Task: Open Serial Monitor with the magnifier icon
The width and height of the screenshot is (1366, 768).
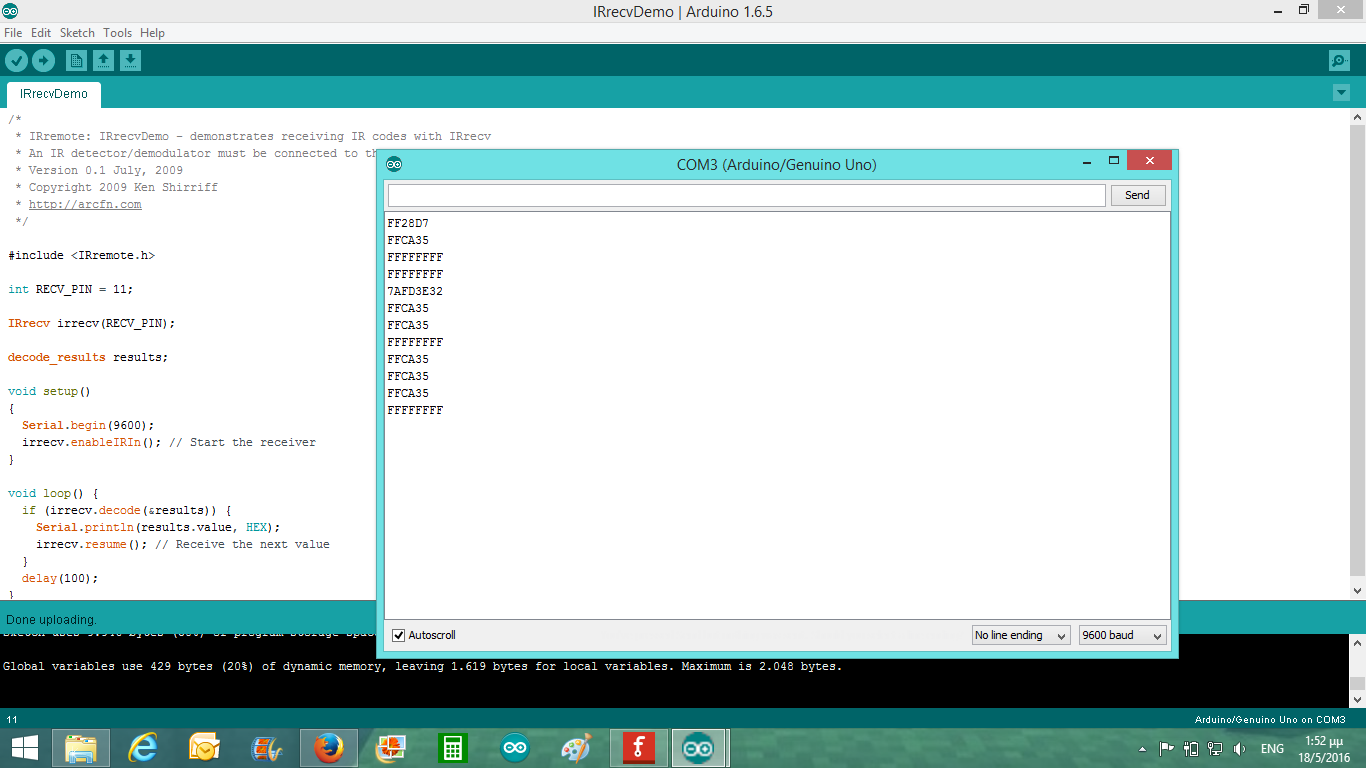Action: click(x=1339, y=61)
